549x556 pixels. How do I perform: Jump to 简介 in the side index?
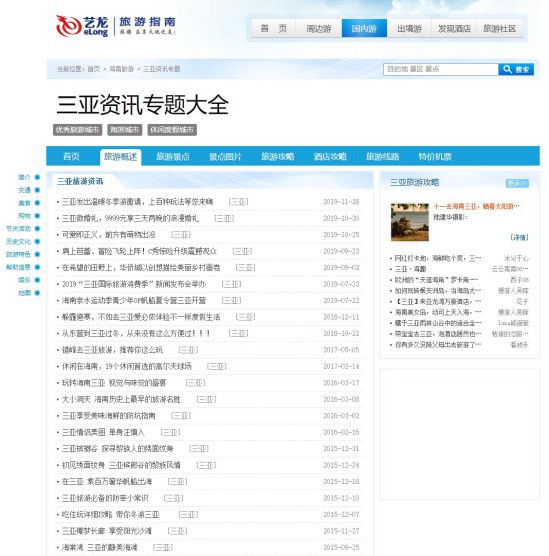pos(24,177)
